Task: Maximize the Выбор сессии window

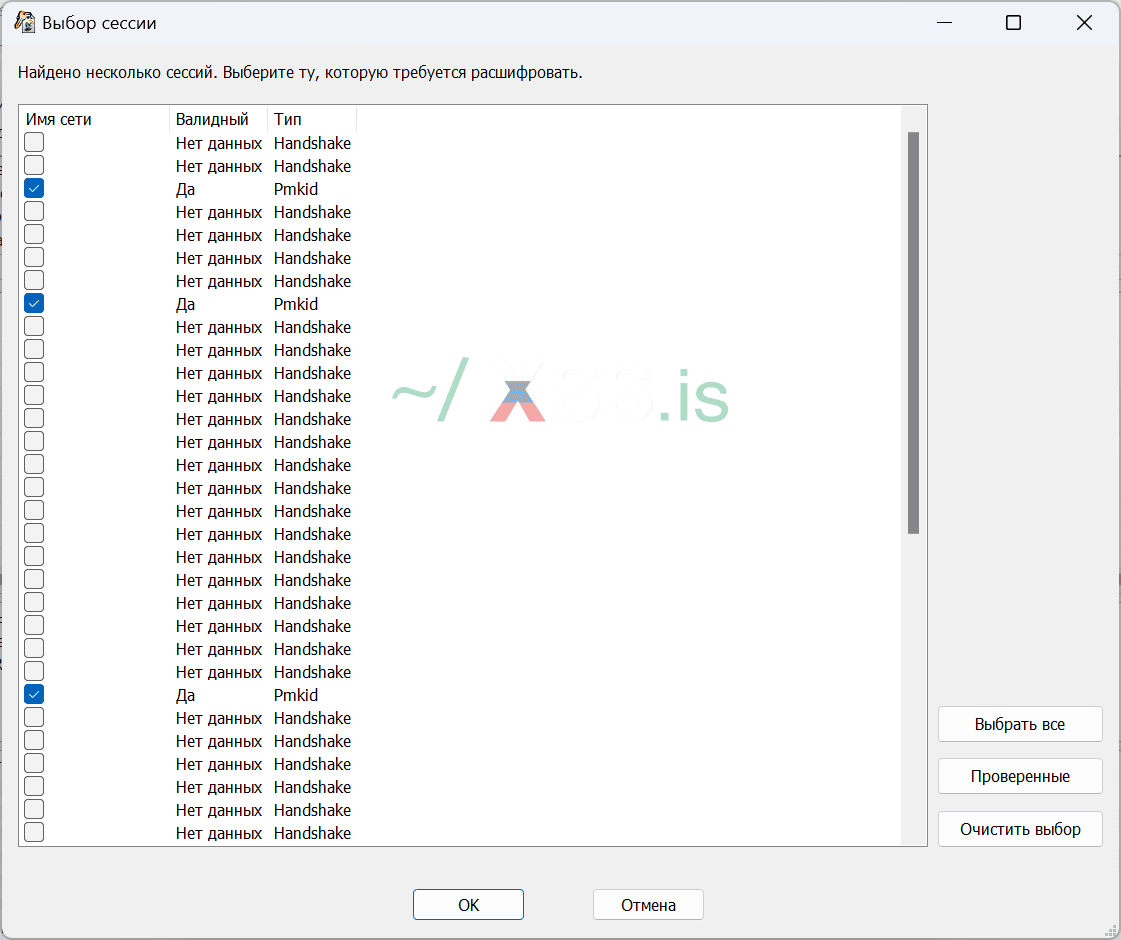Action: coord(1013,23)
